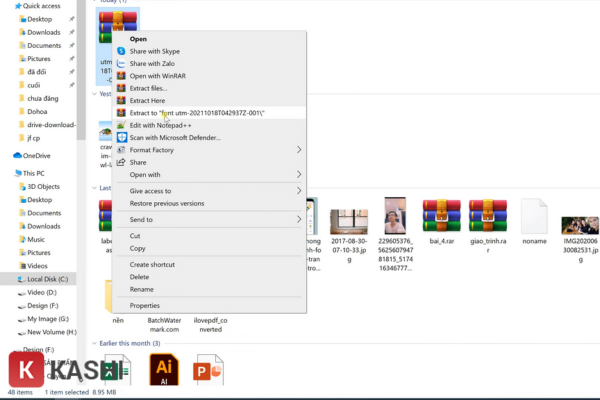
Task: Choose Edit with Notepad++
Action: (x=163, y=125)
